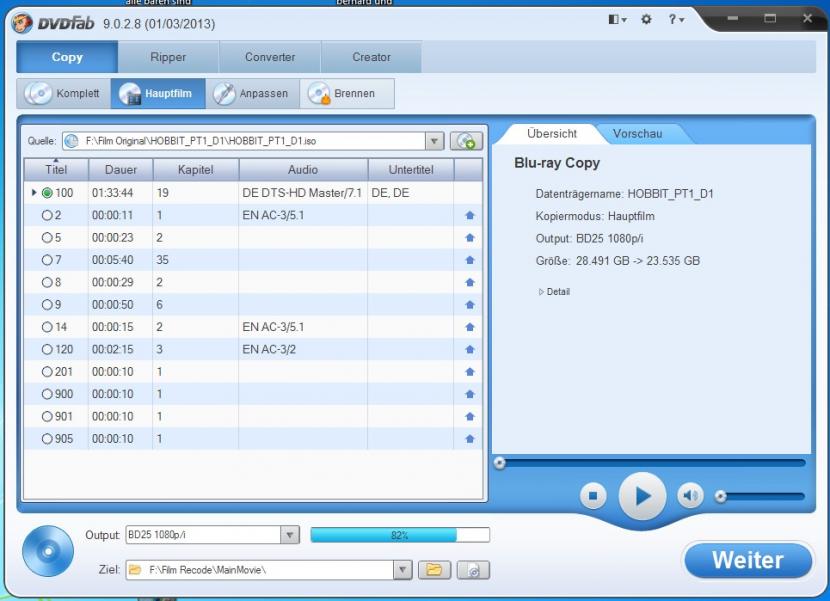Select title 9 radio button
Image resolution: width=830 pixels, height=601 pixels.
pos(47,305)
